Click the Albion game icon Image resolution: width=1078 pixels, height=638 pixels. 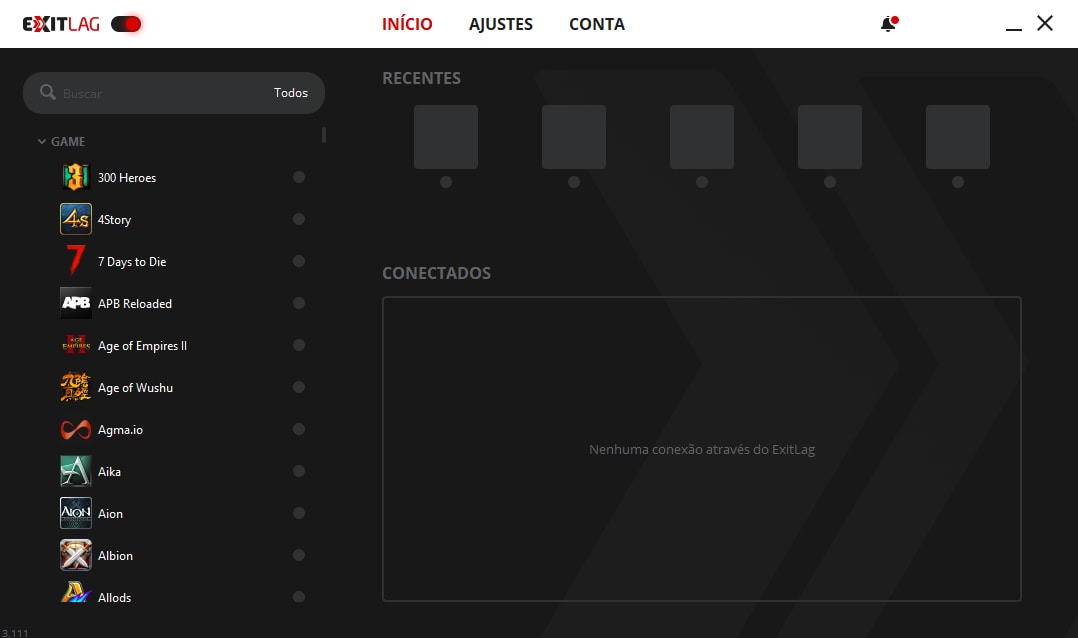76,555
